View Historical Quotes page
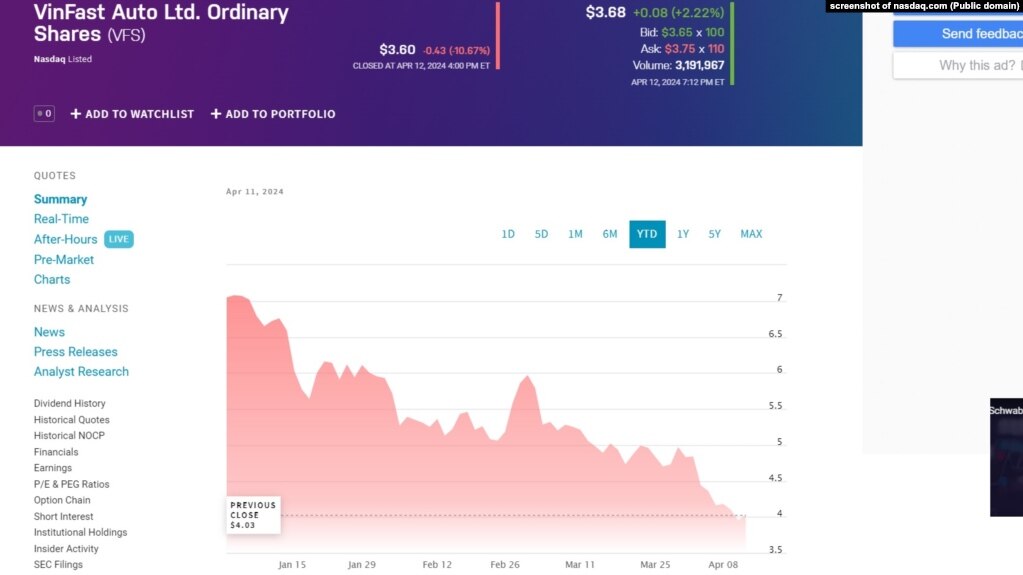The image size is (1023, 575). pyautogui.click(x=72, y=420)
